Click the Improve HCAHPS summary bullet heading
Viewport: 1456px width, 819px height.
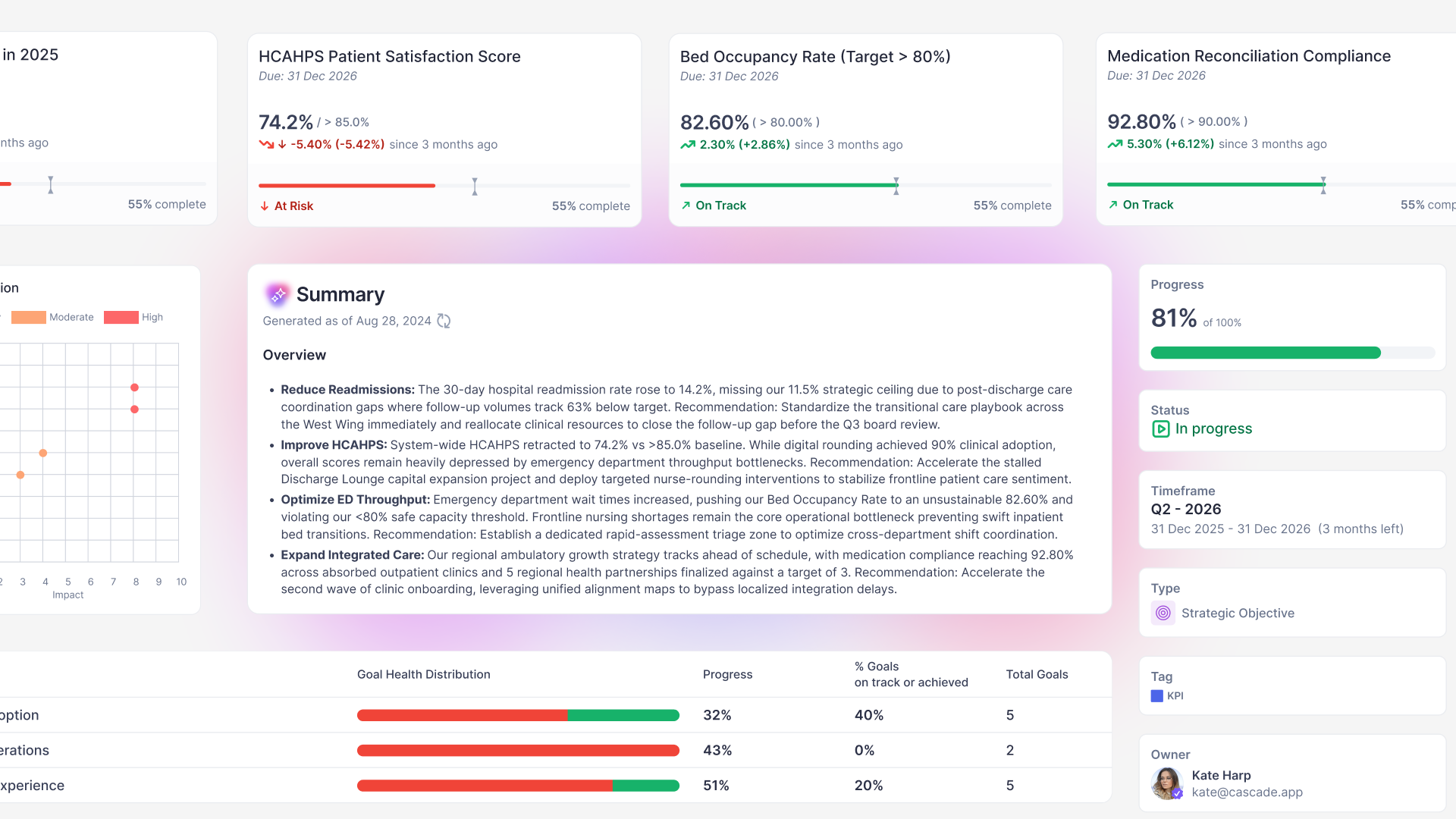(x=334, y=445)
